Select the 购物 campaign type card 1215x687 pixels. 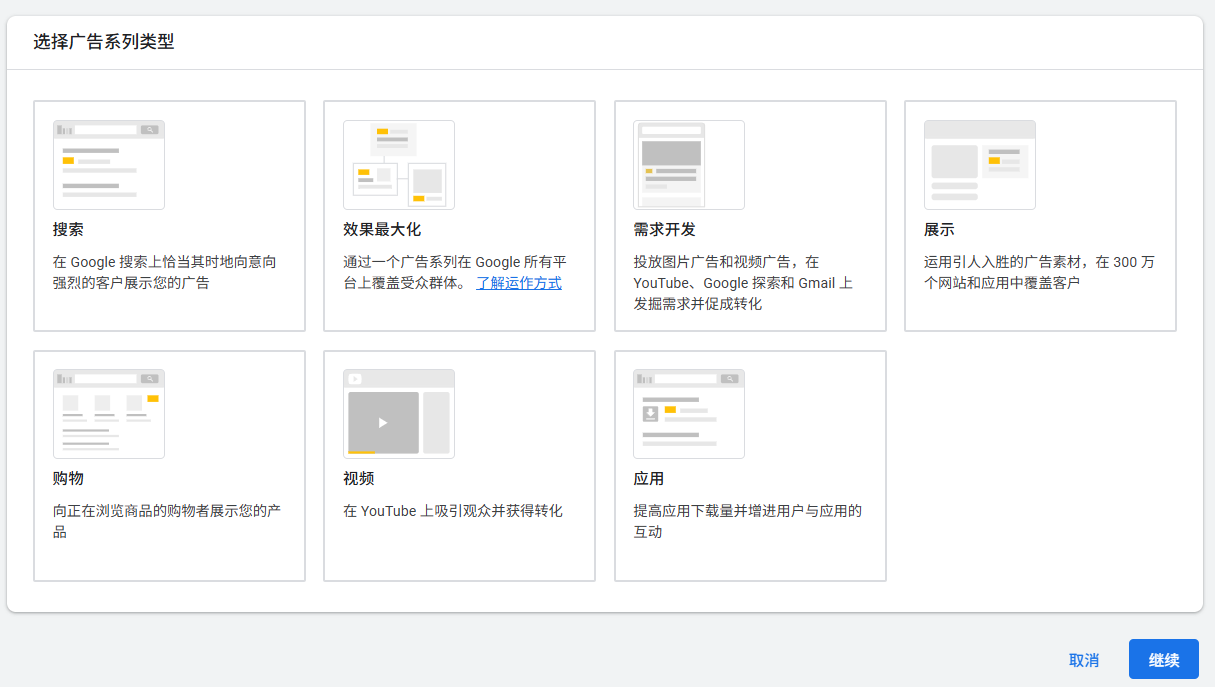(169, 465)
